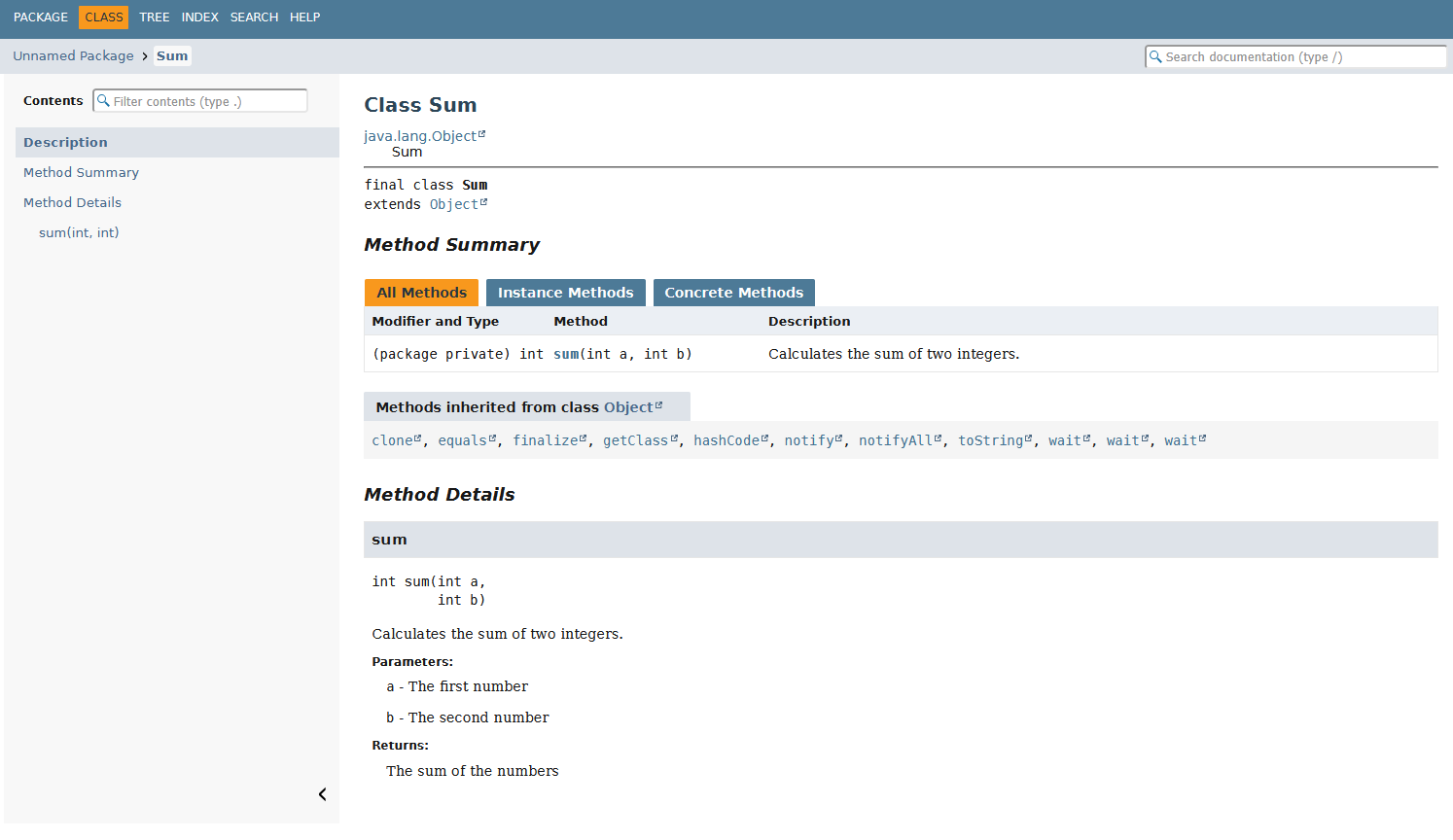Image resolution: width=1453 pixels, height=840 pixels.
Task: Open the inherited toString method link
Action: [995, 440]
